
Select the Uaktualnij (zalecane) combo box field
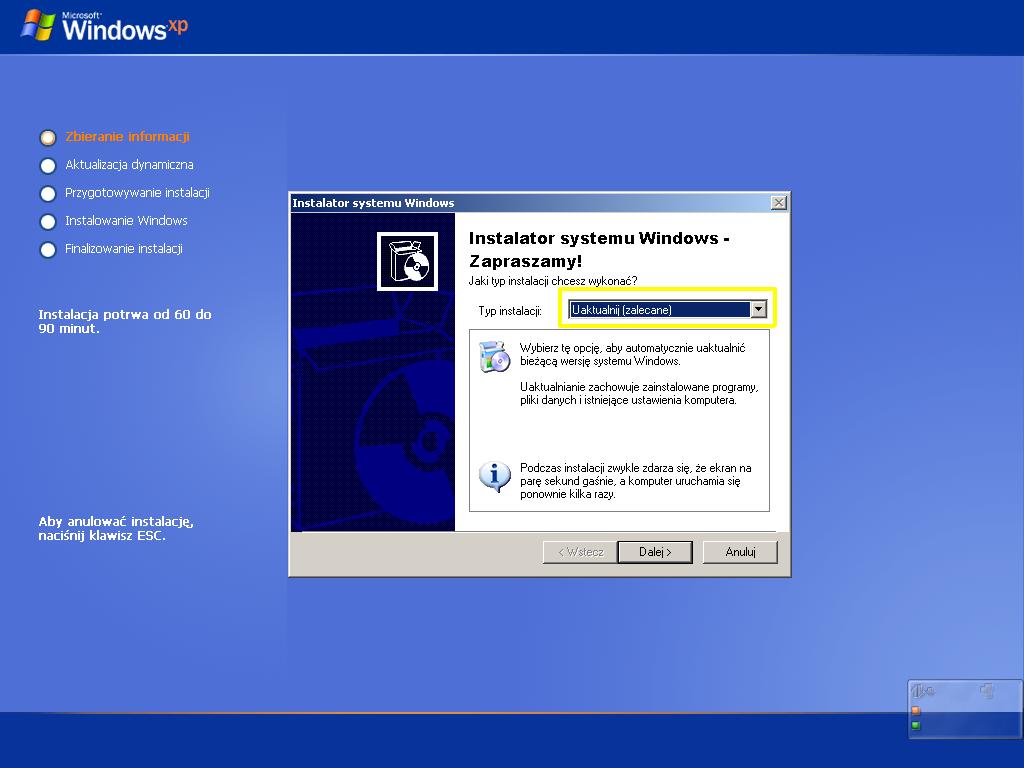click(667, 310)
